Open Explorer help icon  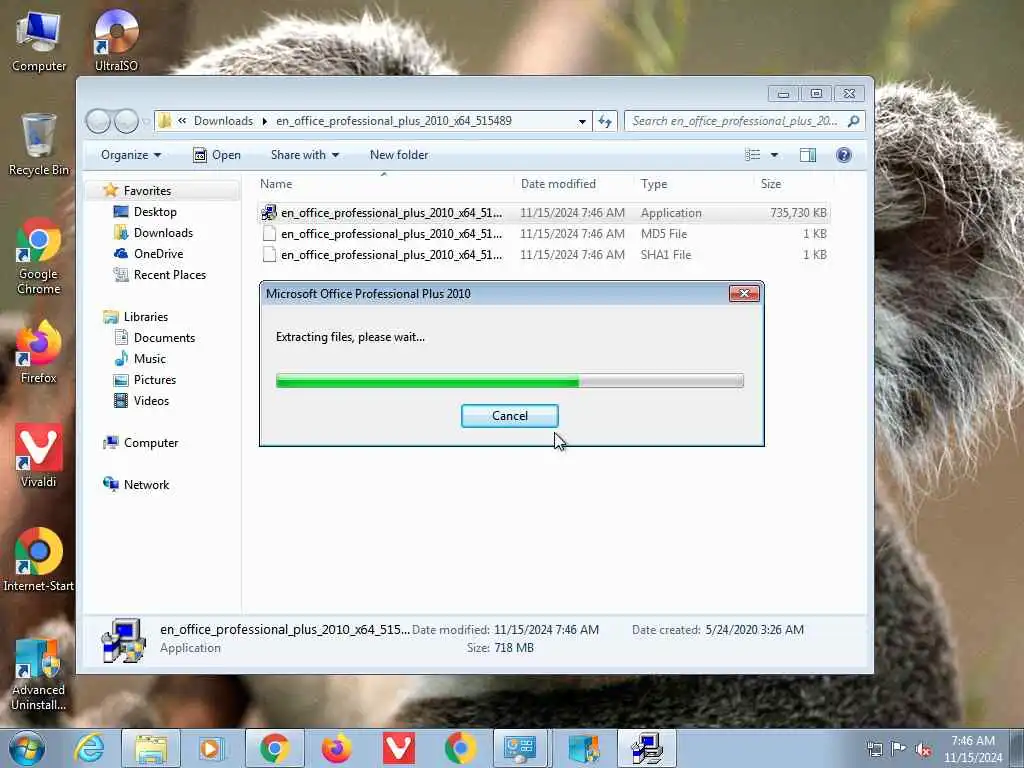pos(844,155)
